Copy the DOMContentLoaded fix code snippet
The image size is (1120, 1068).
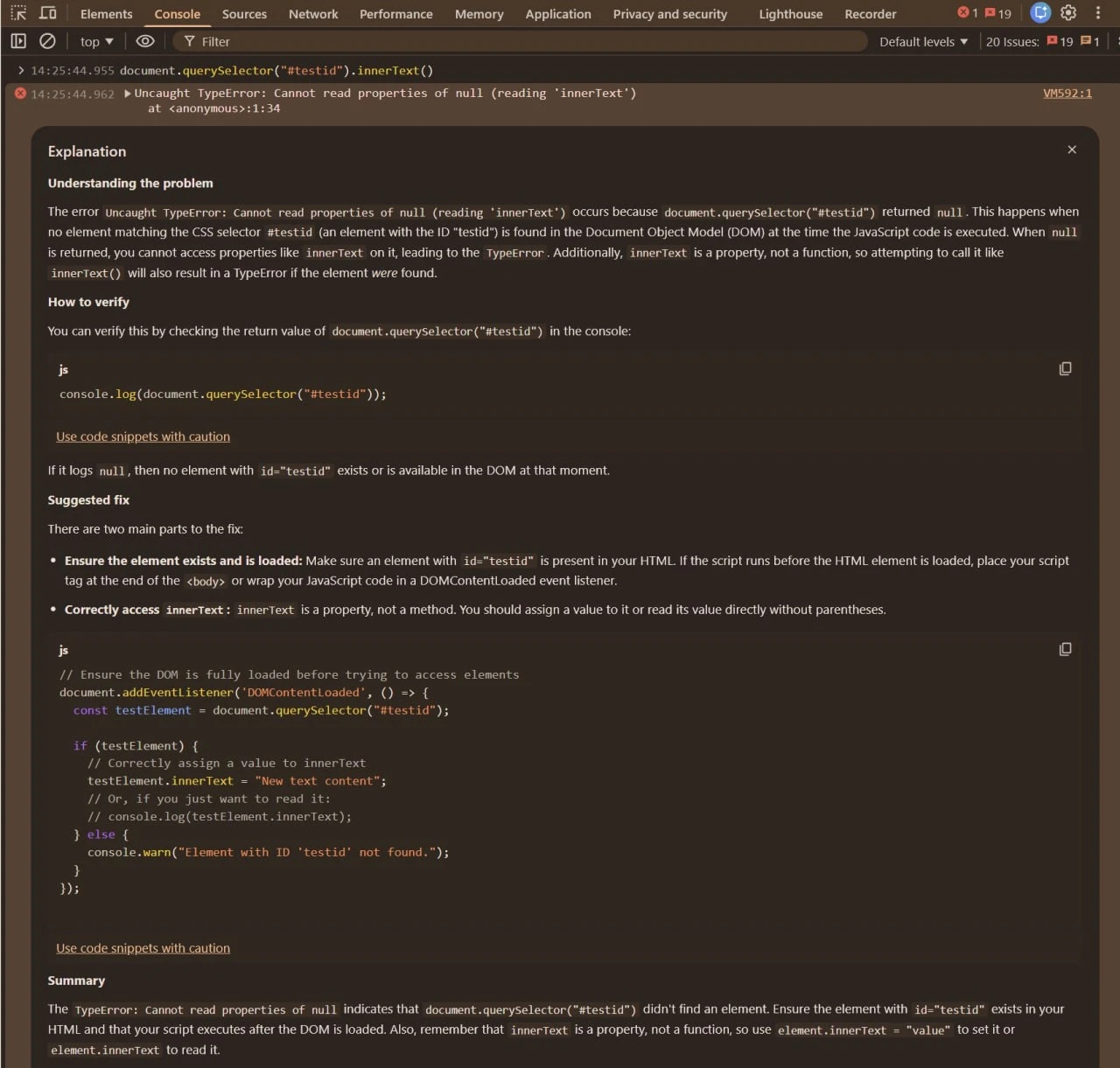click(1065, 649)
